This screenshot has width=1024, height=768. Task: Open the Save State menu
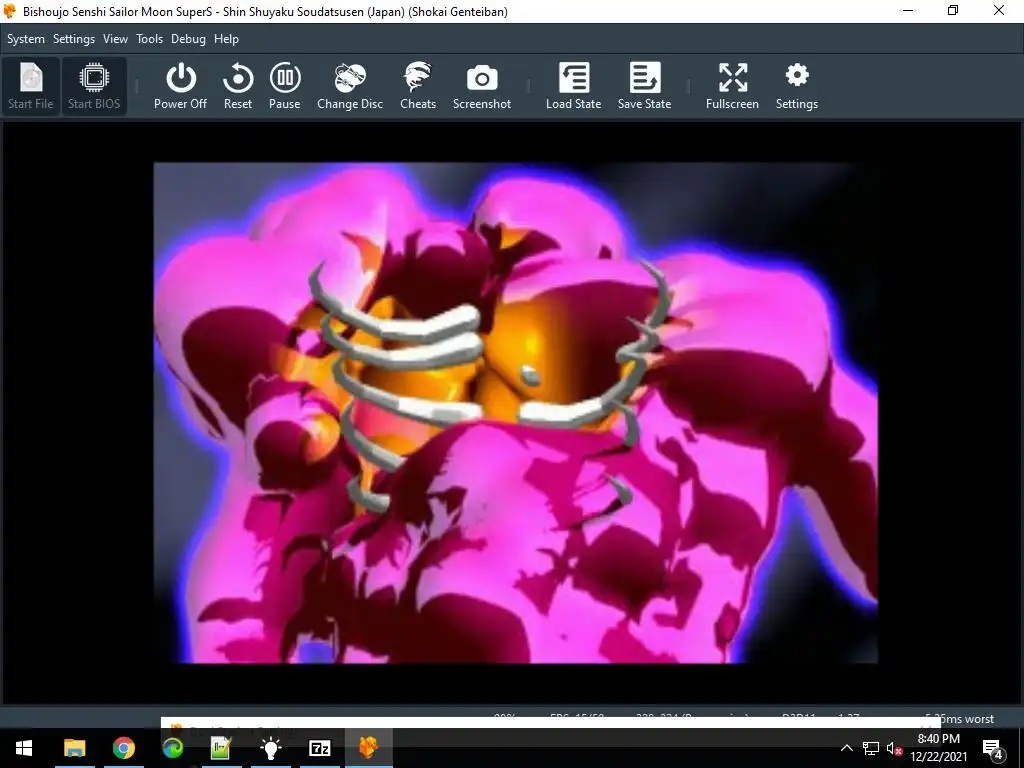[645, 86]
